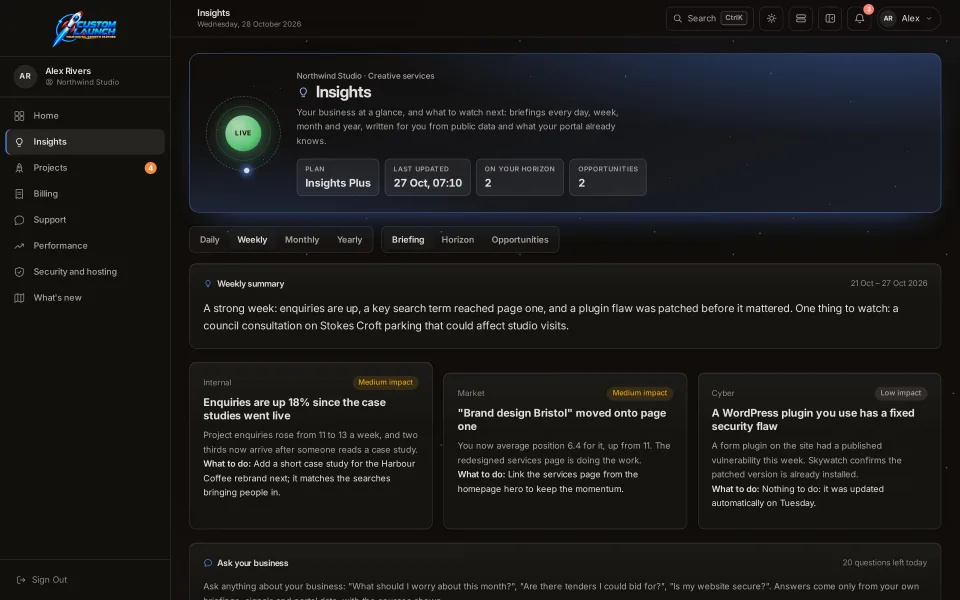Image resolution: width=960 pixels, height=600 pixels.
Task: Click the AR avatar in the top bar
Action: coord(888,18)
